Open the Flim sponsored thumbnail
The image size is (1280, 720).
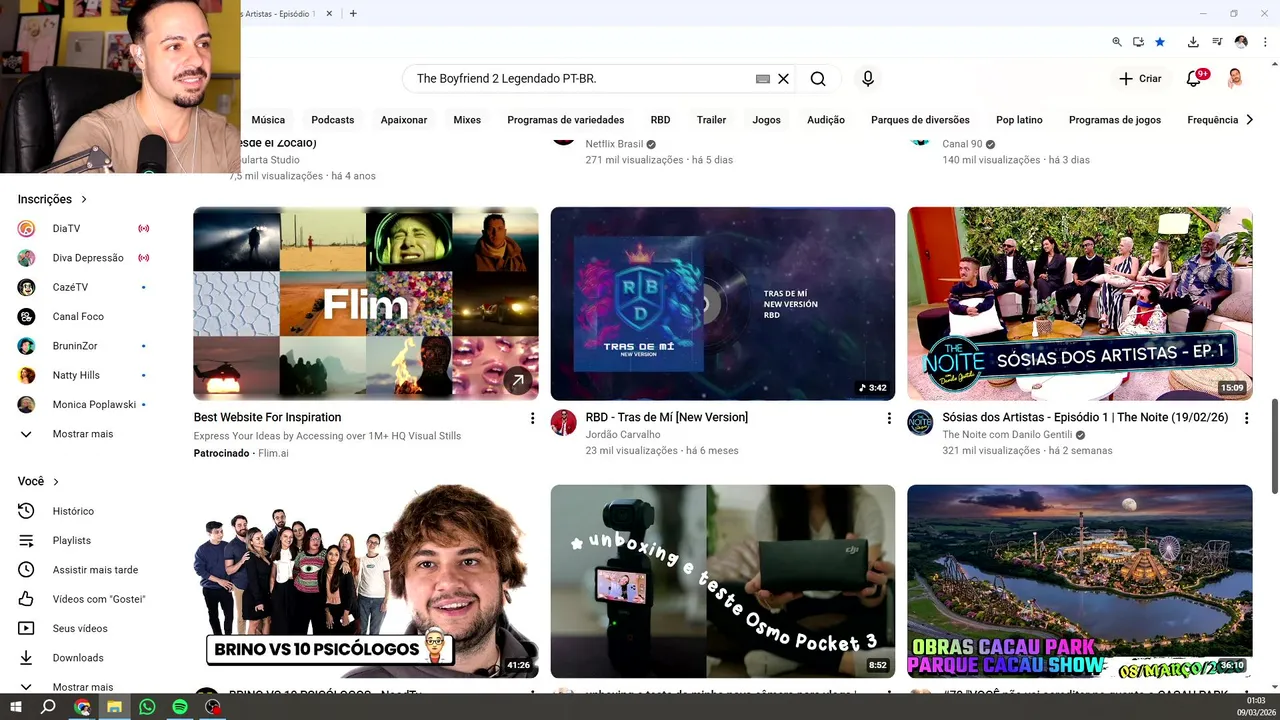point(366,304)
